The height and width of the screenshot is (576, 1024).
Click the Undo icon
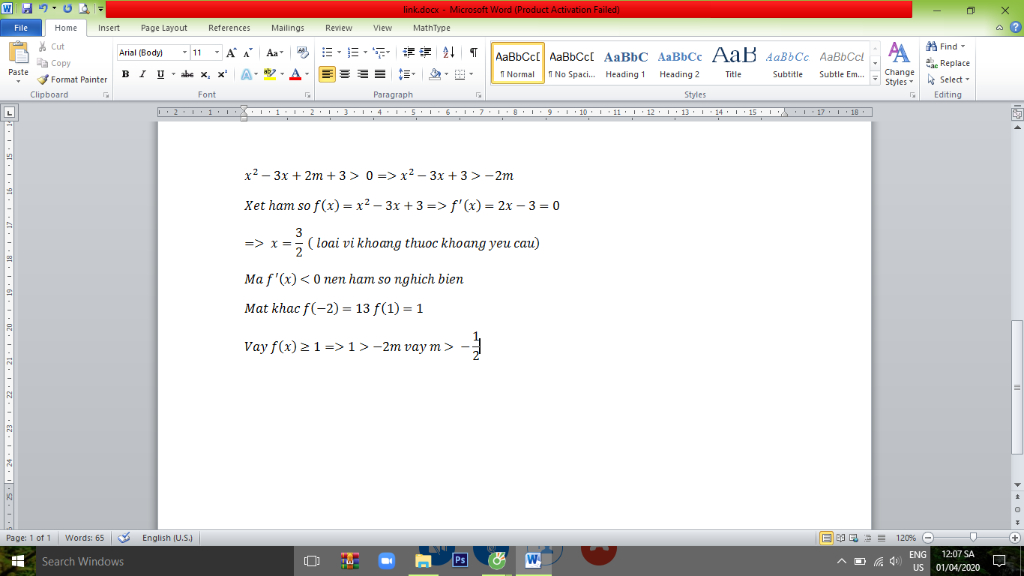[x=43, y=9]
